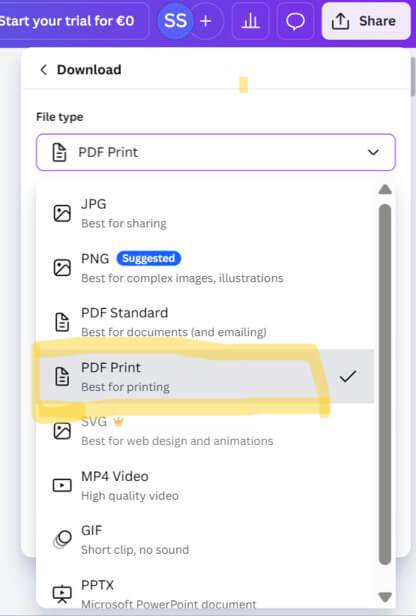
Task: Click the plus icon to add collaborators
Action: (x=205, y=21)
